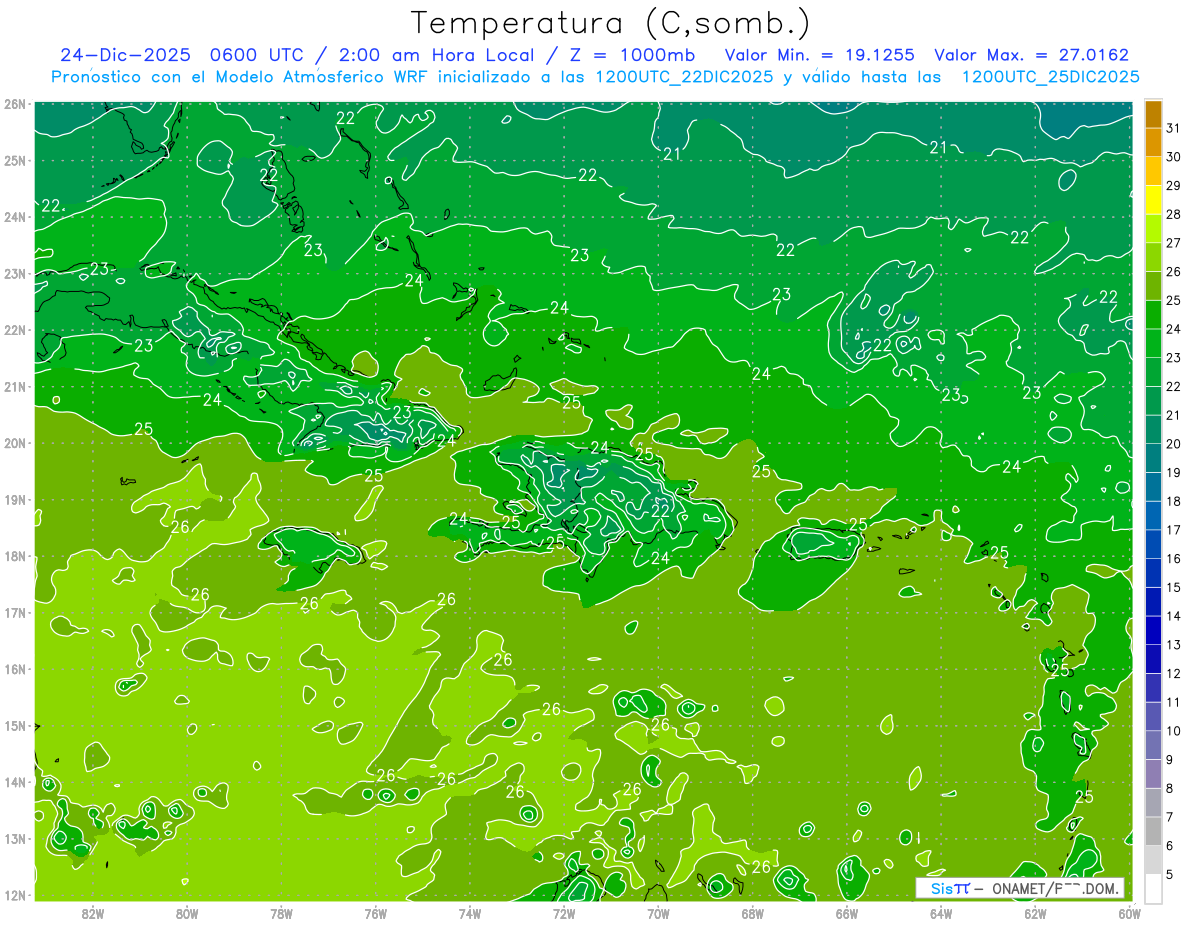Click "Valor Max. = 27.0162" text
This screenshot has width=1200, height=927.
[1031, 55]
